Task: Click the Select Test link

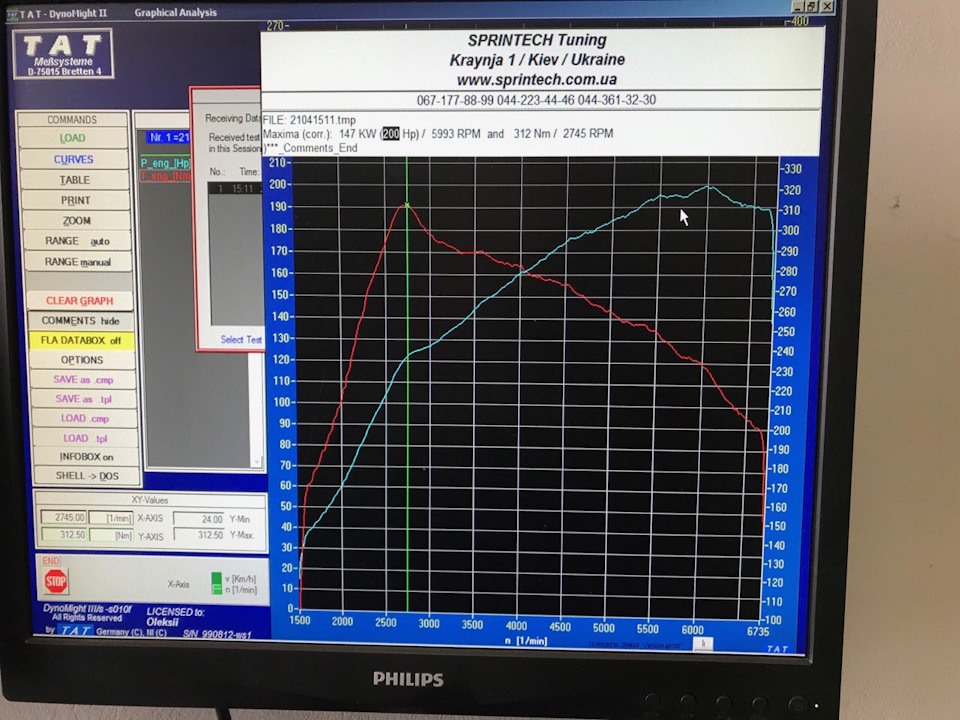Action: tap(241, 339)
